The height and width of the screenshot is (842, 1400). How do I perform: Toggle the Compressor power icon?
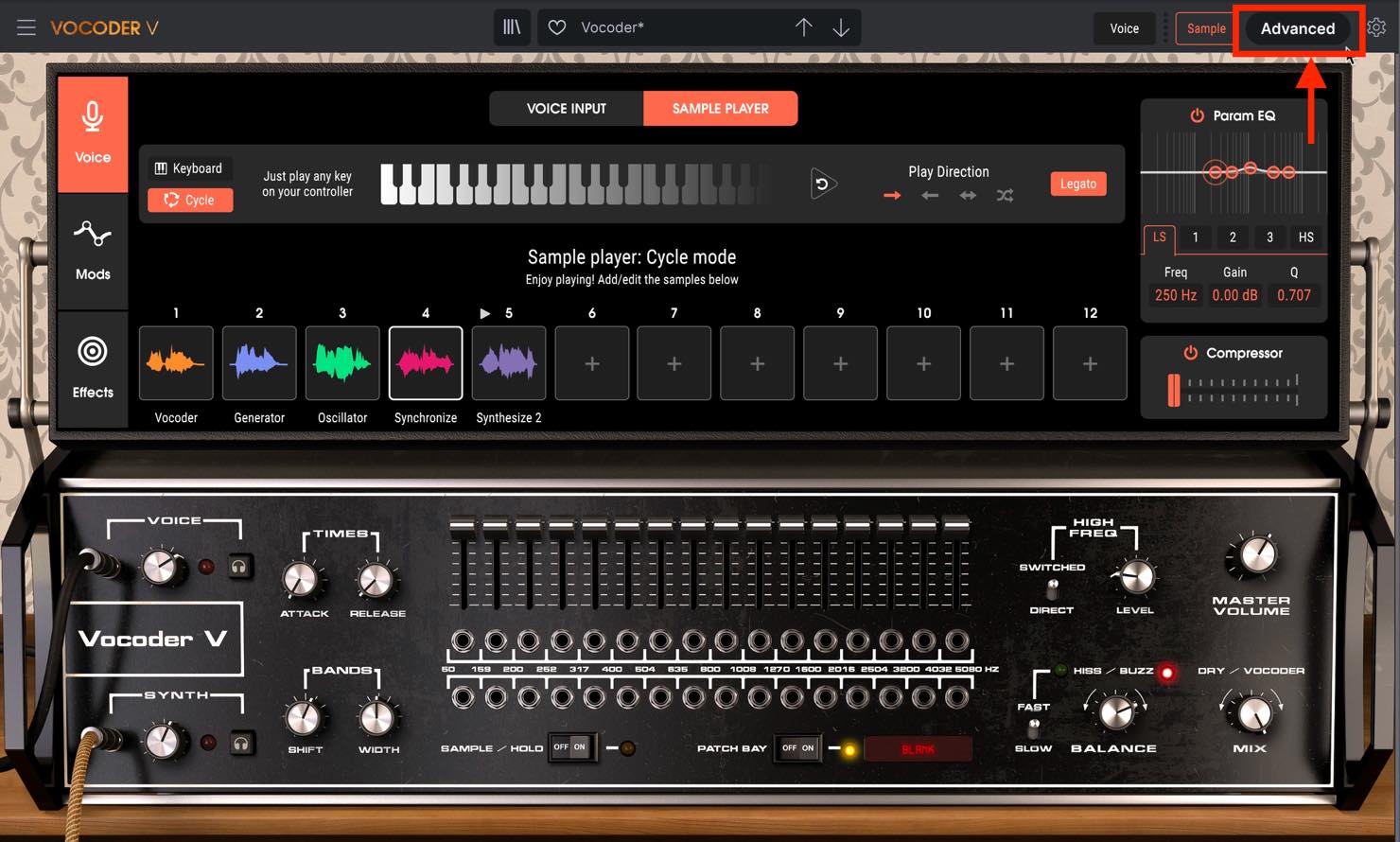(1191, 353)
